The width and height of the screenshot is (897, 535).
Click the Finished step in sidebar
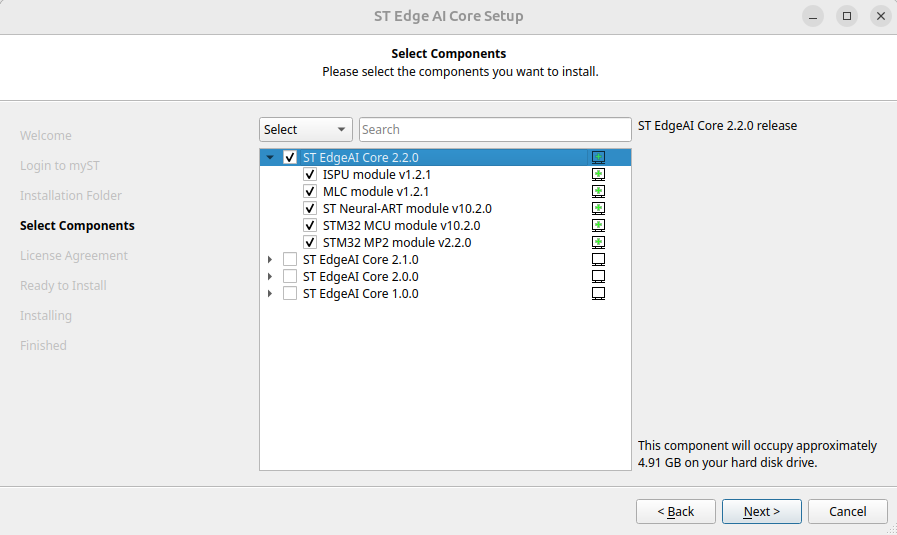click(43, 346)
